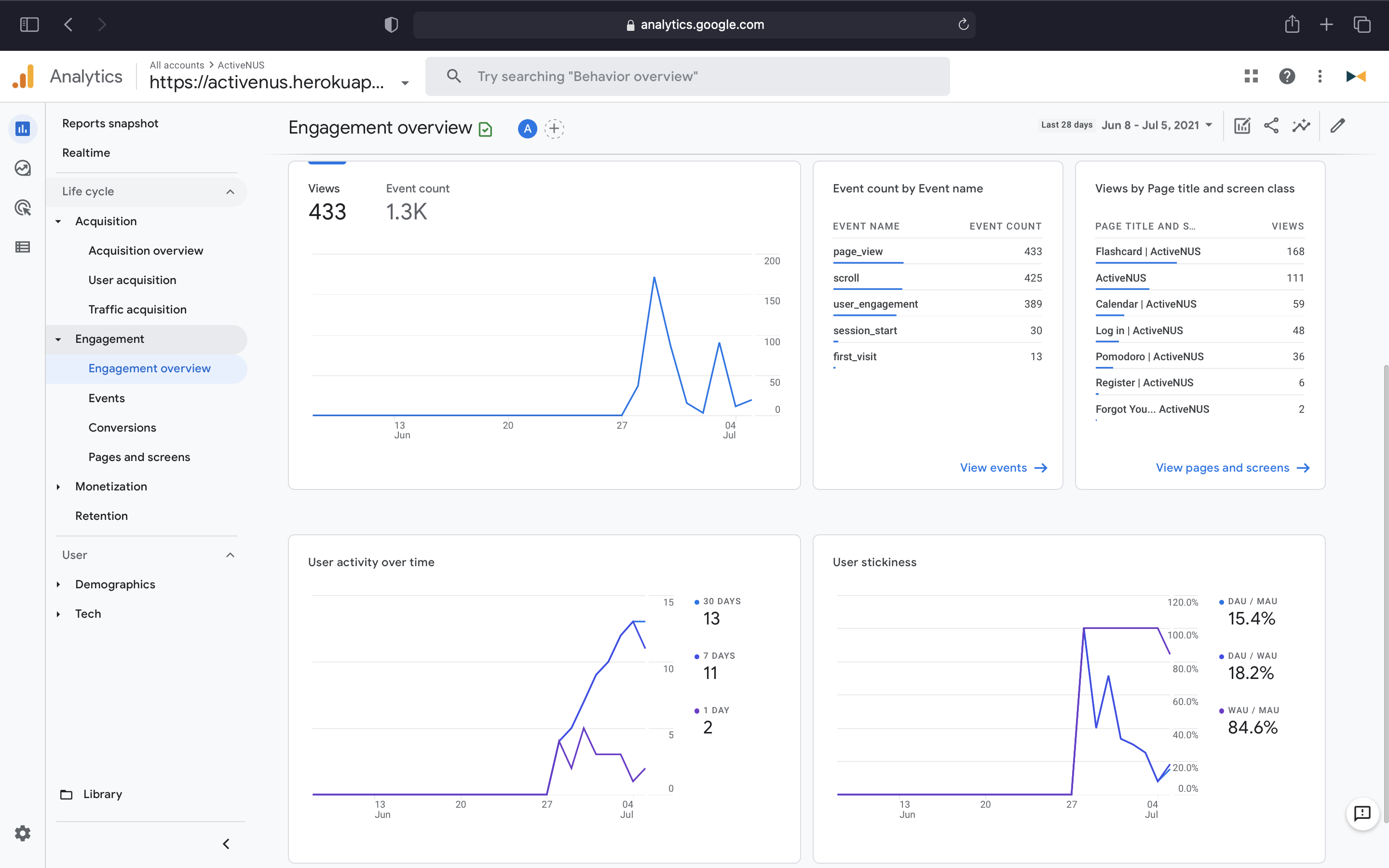Click Safari privacy shield icon
This screenshot has width=1389, height=868.
[391, 25]
